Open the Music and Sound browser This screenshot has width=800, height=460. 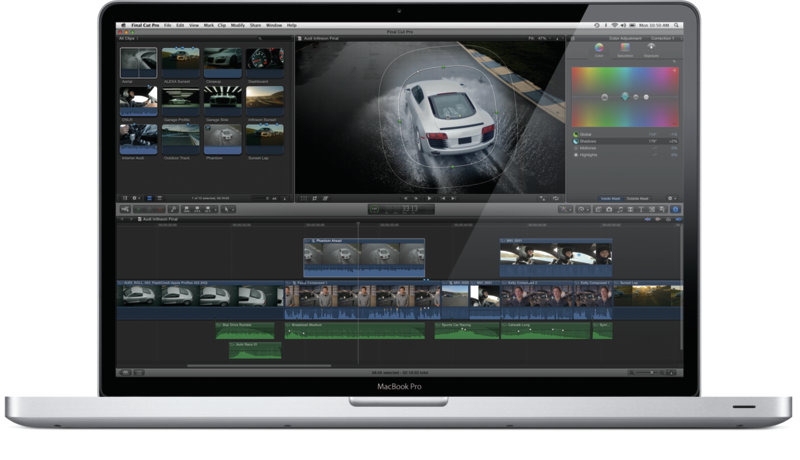pos(620,209)
